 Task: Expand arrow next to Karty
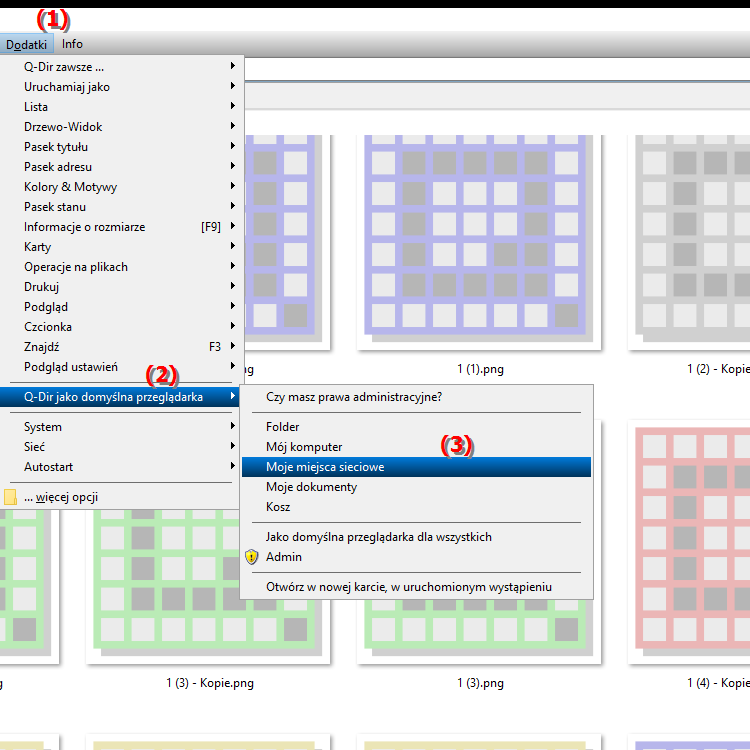232,245
